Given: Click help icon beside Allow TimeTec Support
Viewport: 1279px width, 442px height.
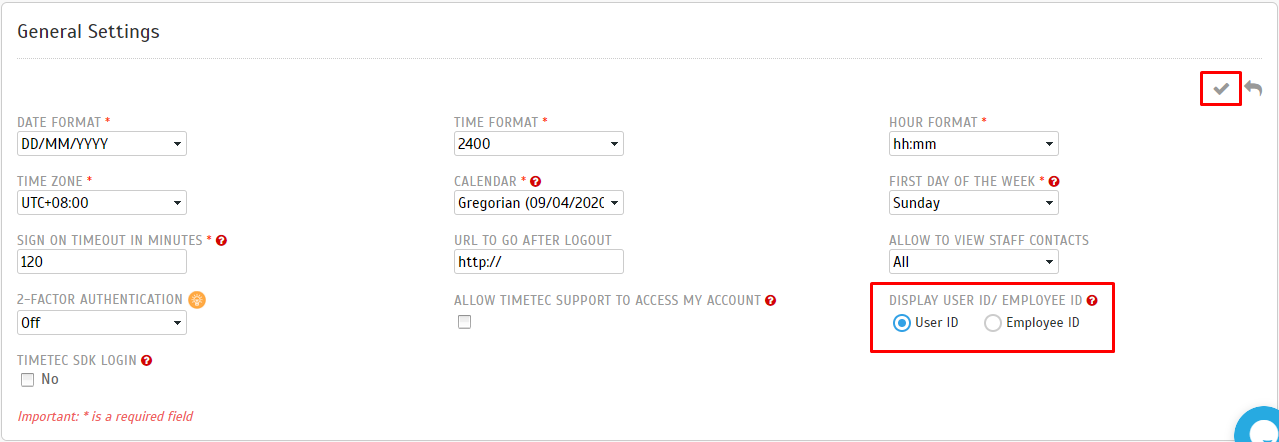Looking at the screenshot, I should (x=771, y=300).
